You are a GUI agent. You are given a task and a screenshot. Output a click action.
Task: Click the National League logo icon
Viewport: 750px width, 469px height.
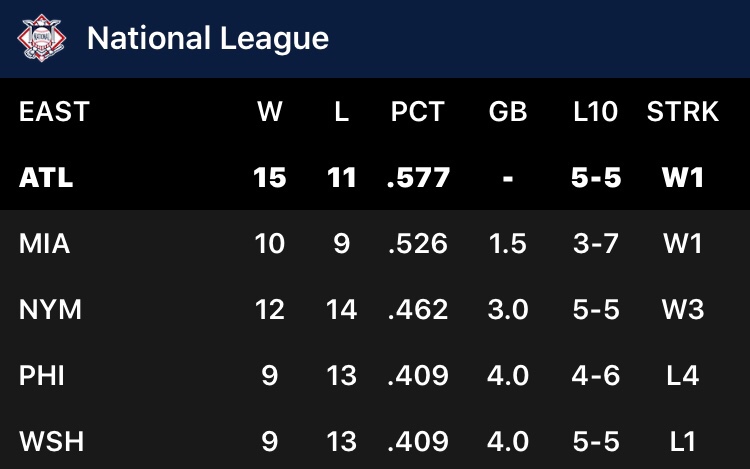tap(42, 39)
